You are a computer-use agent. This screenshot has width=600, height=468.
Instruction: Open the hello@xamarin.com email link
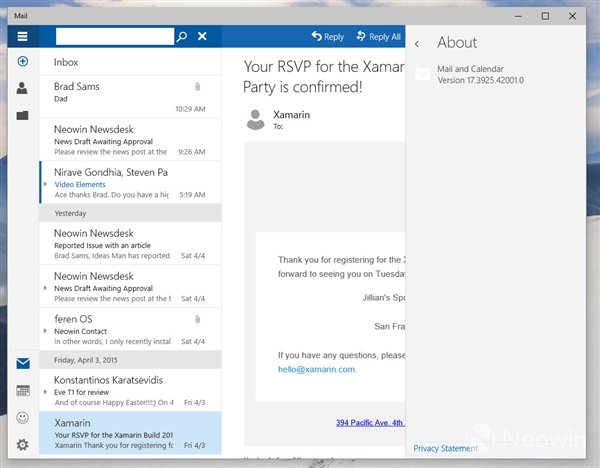317,369
